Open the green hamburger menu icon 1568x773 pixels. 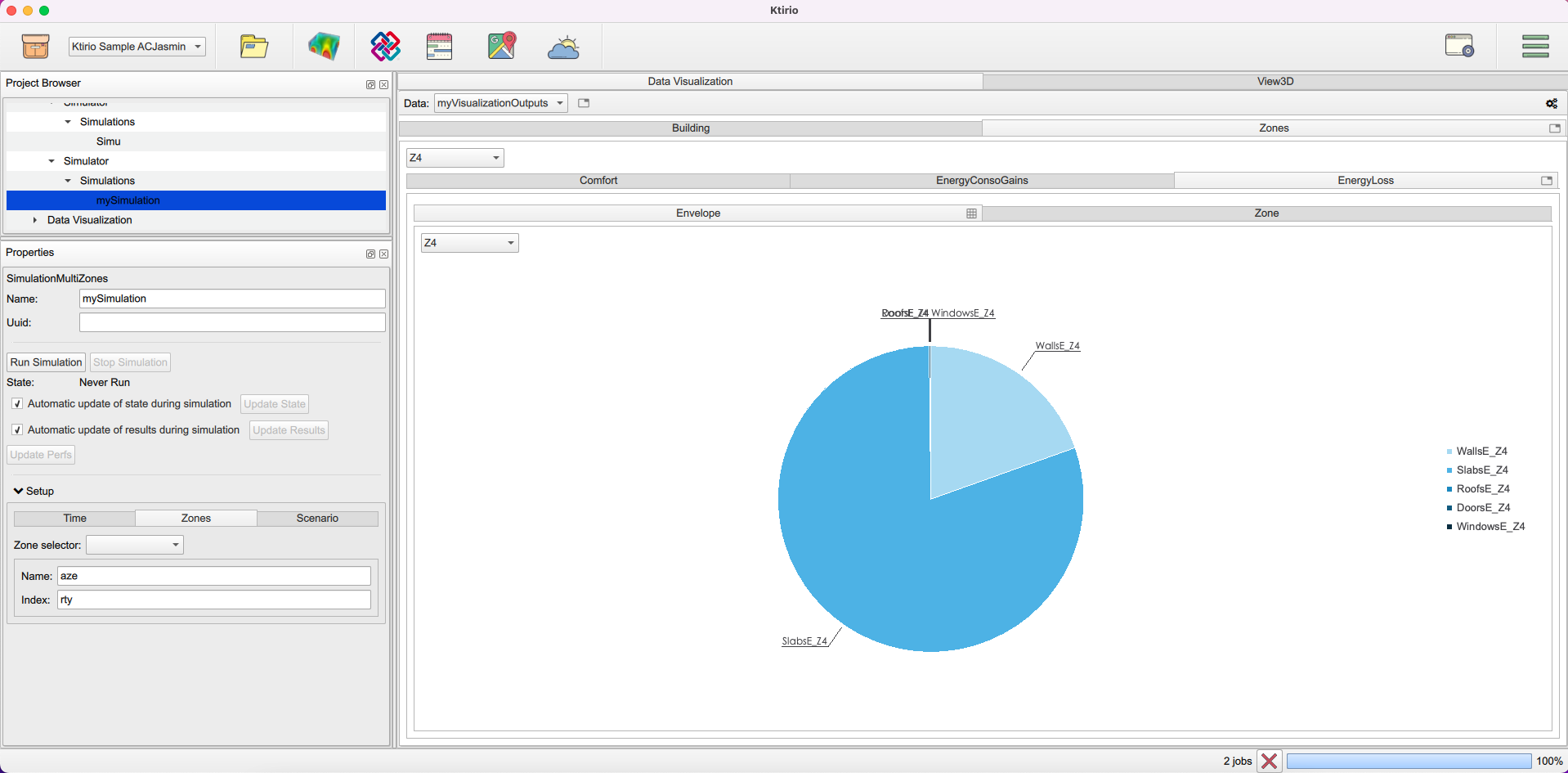pyautogui.click(x=1534, y=47)
